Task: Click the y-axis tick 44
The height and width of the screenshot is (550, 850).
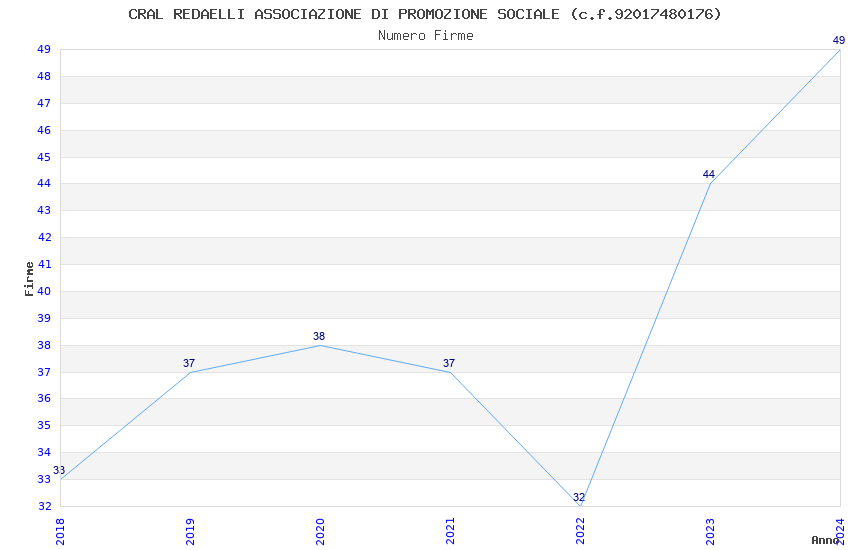Action: tap(44, 184)
